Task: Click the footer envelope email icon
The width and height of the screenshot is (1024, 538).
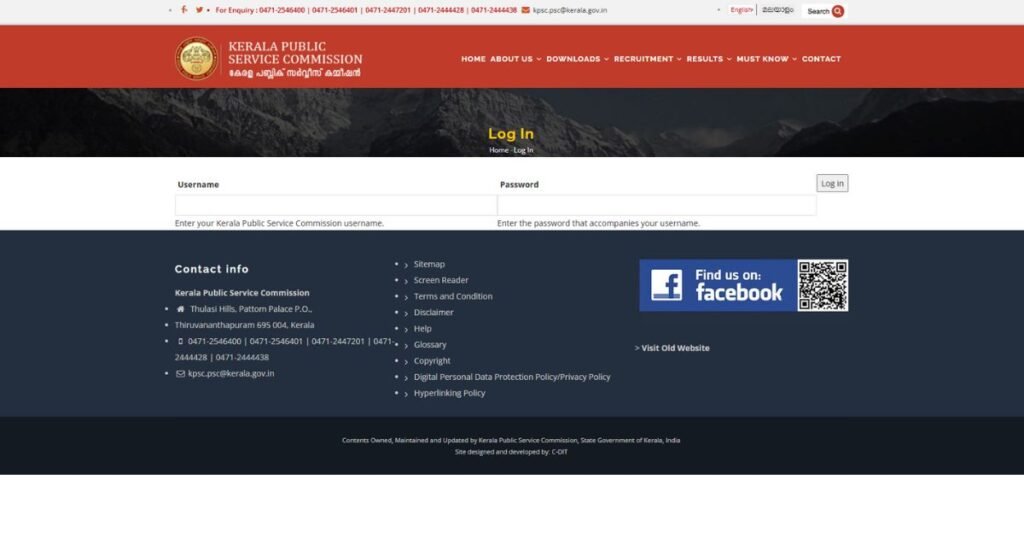Action: [x=180, y=373]
